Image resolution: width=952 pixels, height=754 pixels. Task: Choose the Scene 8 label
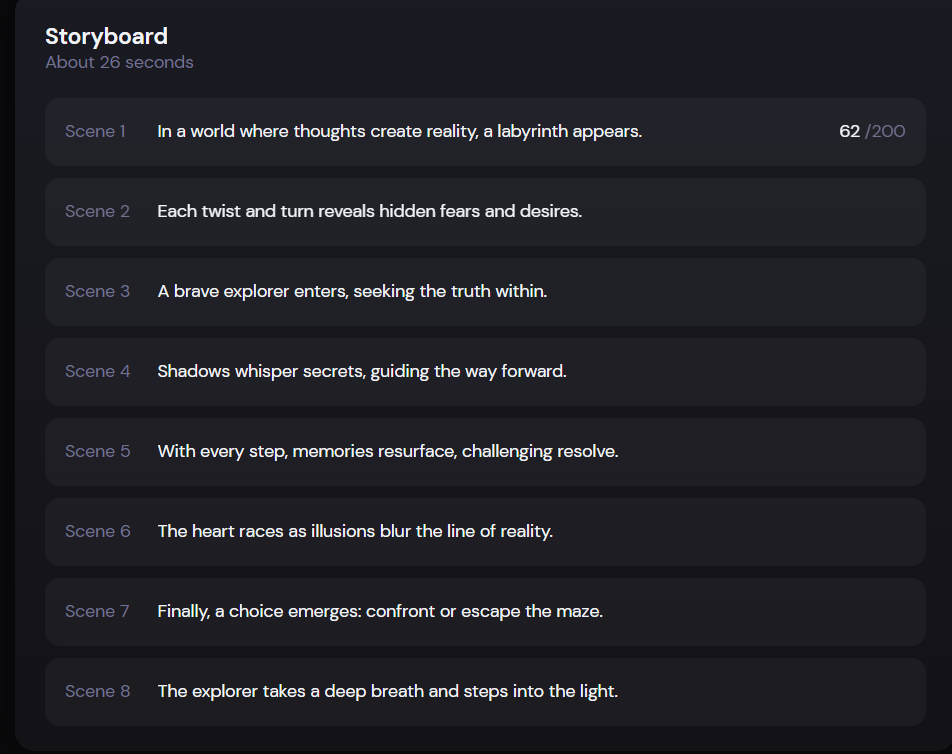point(97,691)
